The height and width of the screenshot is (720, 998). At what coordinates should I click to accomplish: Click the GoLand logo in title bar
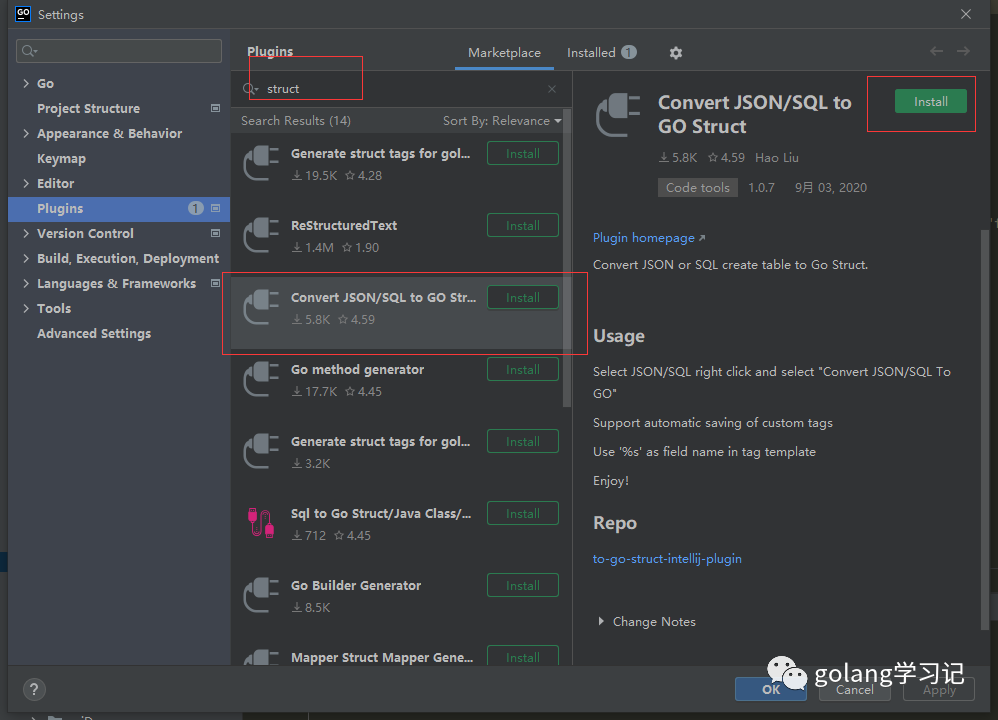click(x=23, y=14)
